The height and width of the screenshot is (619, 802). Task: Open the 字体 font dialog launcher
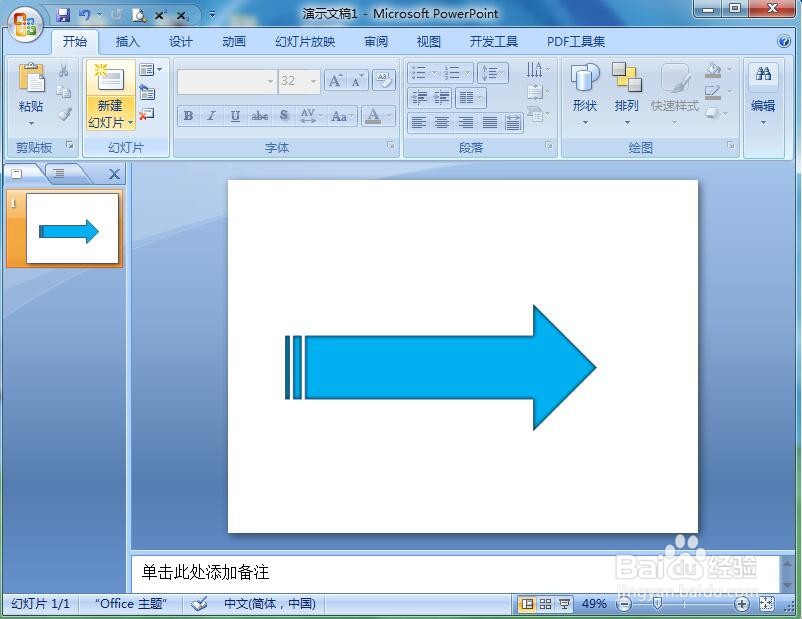pyautogui.click(x=391, y=146)
